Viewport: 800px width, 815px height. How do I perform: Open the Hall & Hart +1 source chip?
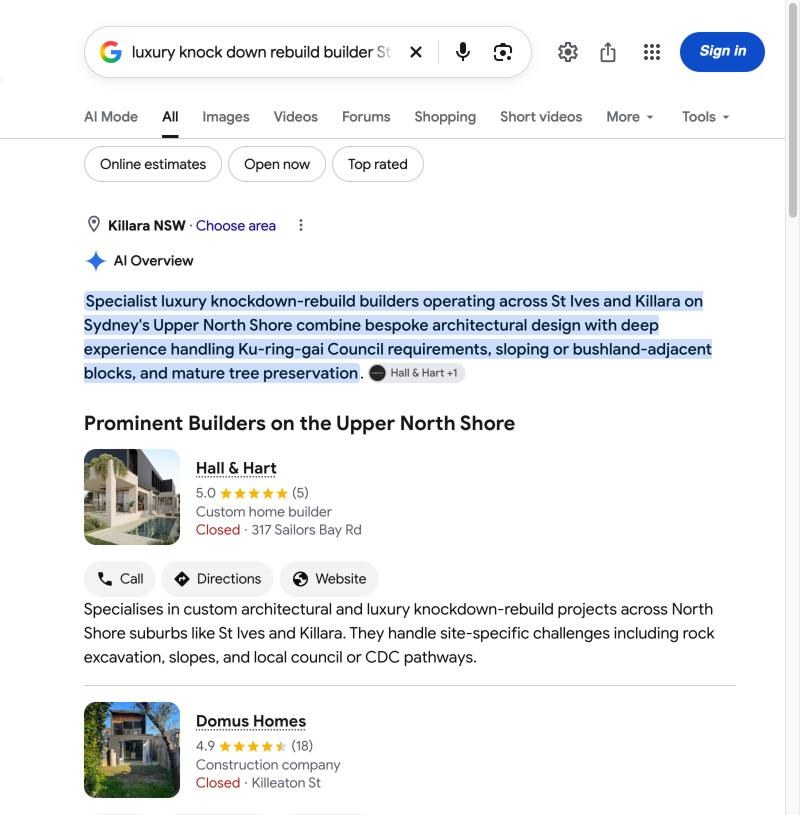click(416, 373)
